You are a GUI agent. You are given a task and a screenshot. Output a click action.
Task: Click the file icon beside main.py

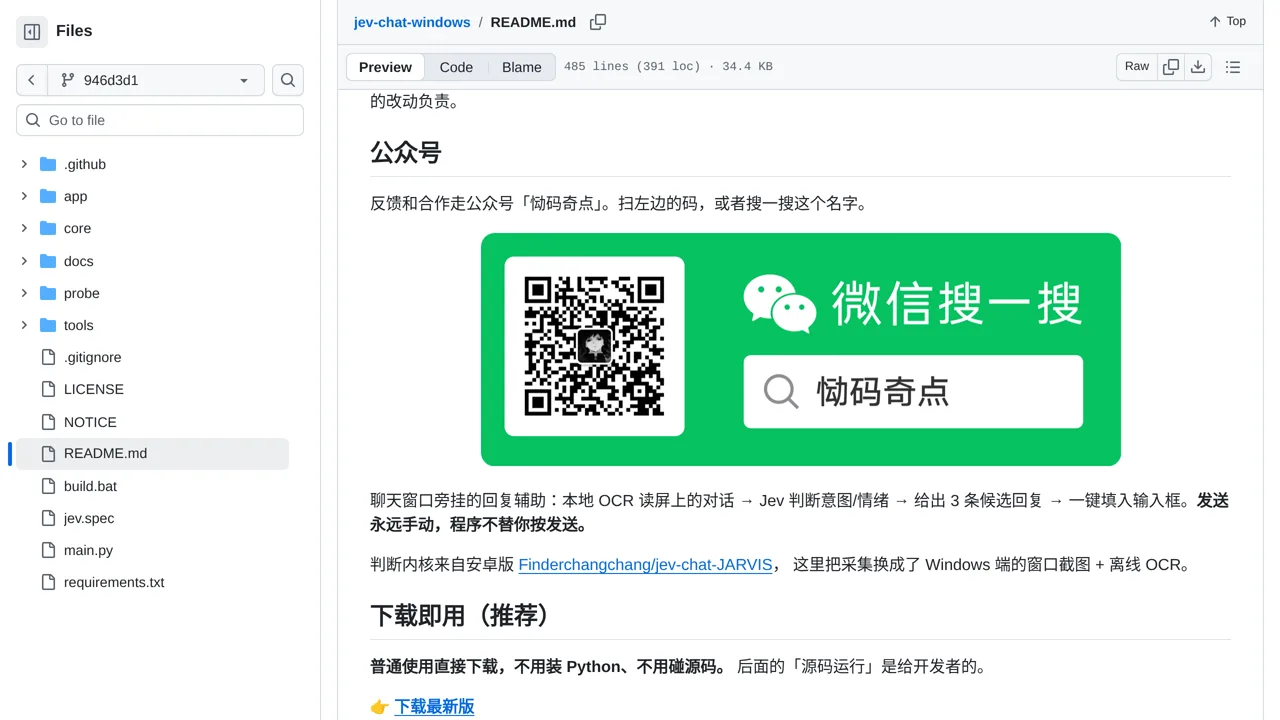pyautogui.click(x=48, y=550)
